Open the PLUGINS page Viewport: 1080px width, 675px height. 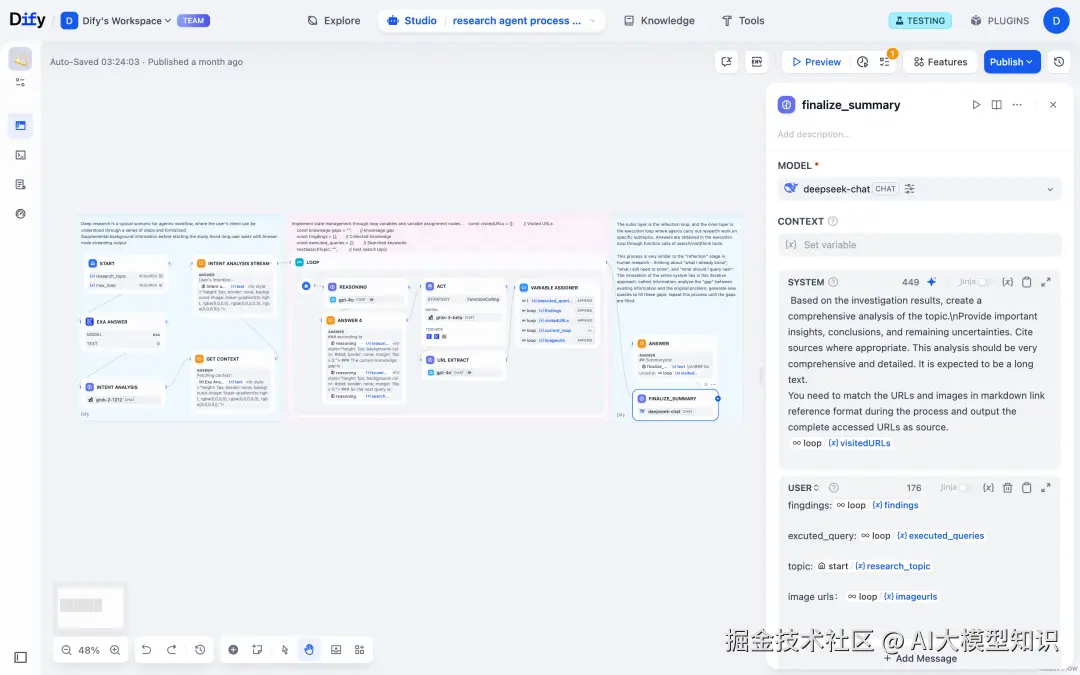pos(999,21)
